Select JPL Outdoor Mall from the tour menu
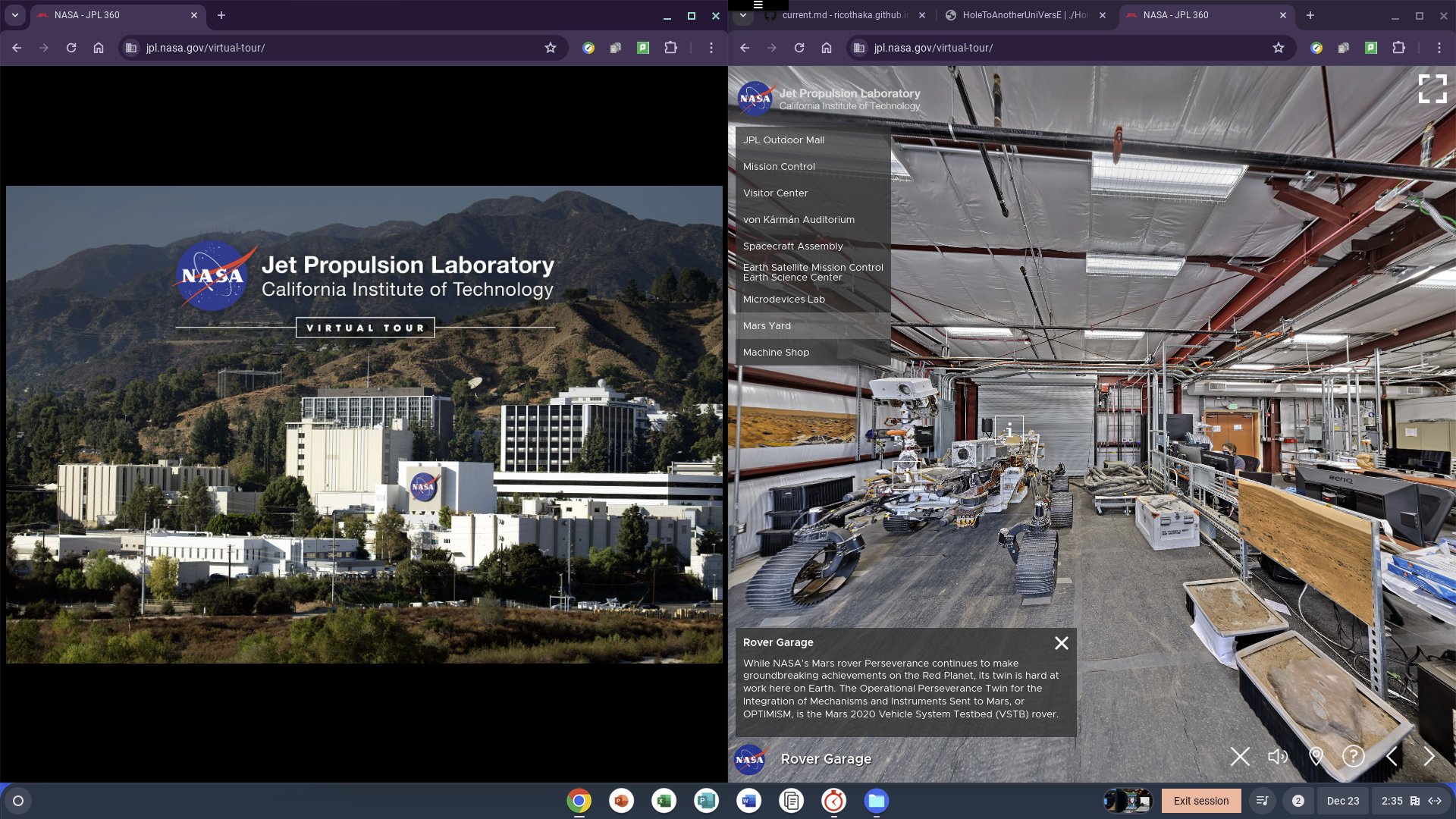The height and width of the screenshot is (819, 1456). point(813,140)
